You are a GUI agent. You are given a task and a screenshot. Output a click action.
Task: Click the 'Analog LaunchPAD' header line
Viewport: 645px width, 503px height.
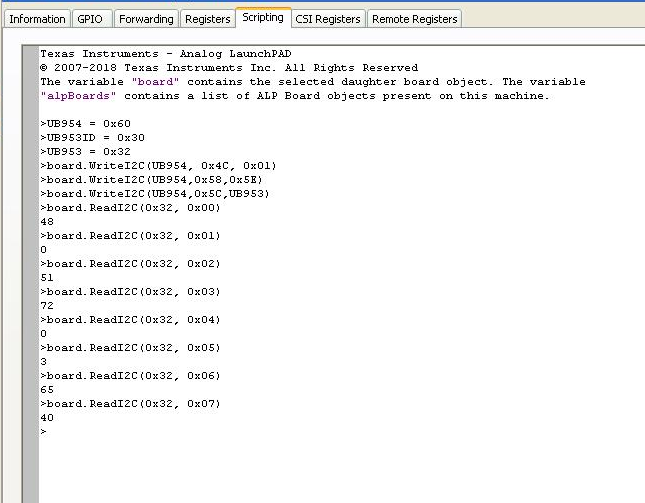(166, 53)
